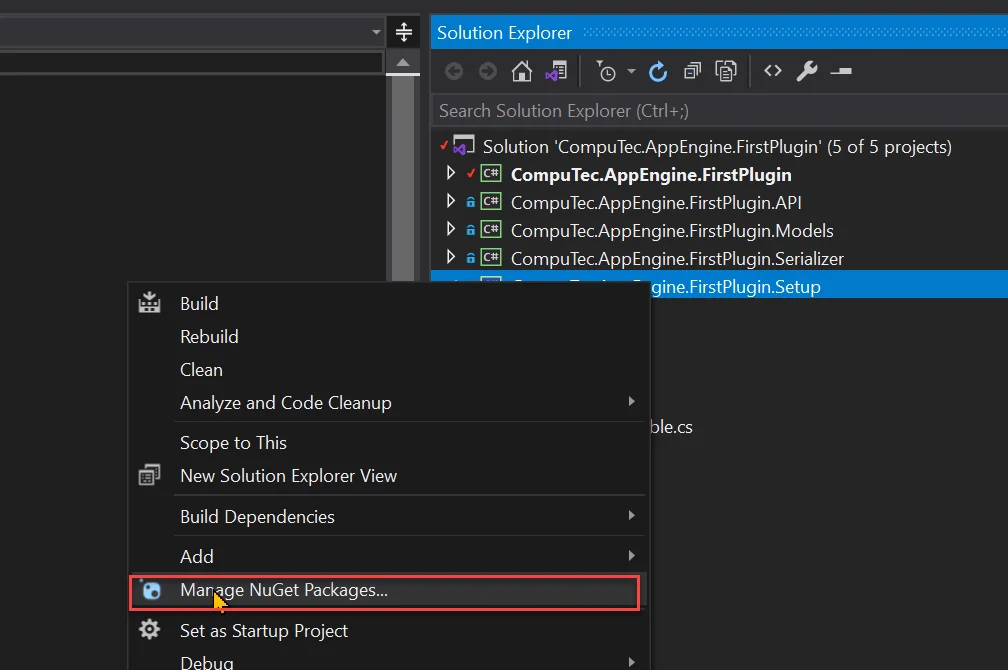Click the NuGet icon beside Manage NuGet Packages
This screenshot has width=1008, height=670.
149,591
